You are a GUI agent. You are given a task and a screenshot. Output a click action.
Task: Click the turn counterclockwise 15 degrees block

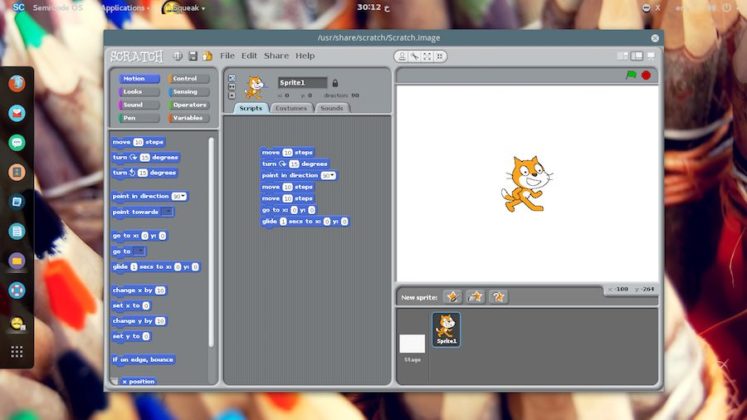(x=144, y=173)
